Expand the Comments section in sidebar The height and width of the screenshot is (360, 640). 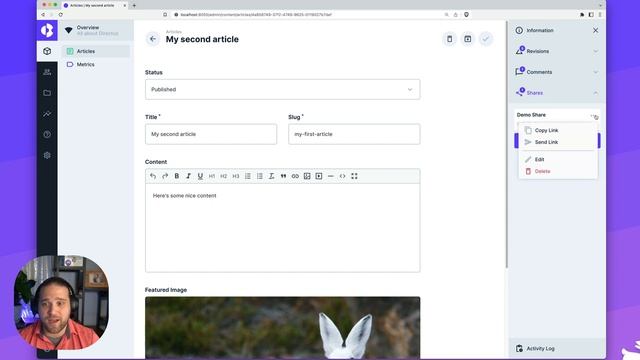tap(557, 72)
